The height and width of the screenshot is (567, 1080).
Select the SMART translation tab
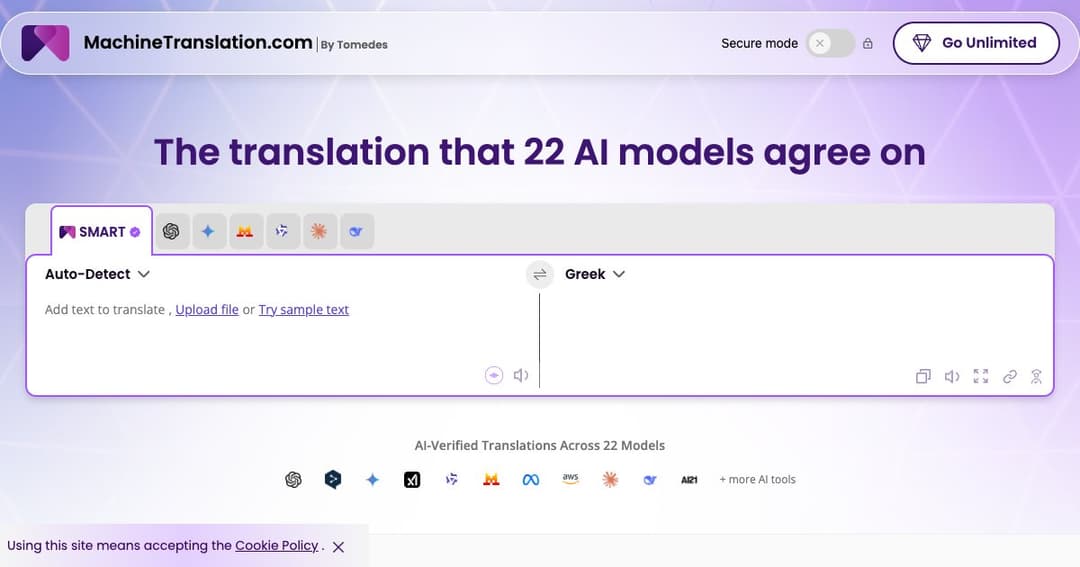coord(101,231)
